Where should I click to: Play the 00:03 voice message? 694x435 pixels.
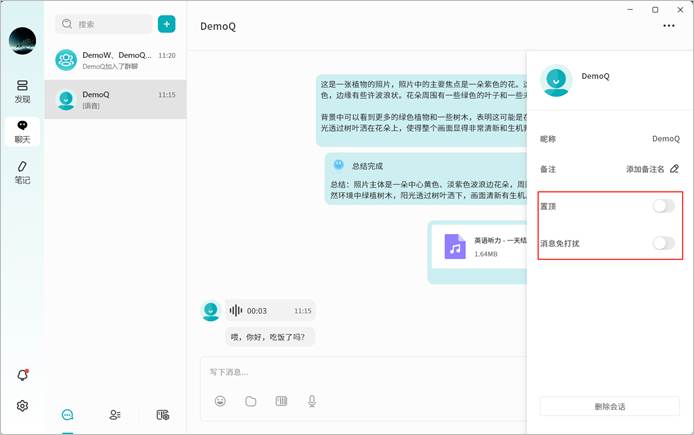point(237,311)
